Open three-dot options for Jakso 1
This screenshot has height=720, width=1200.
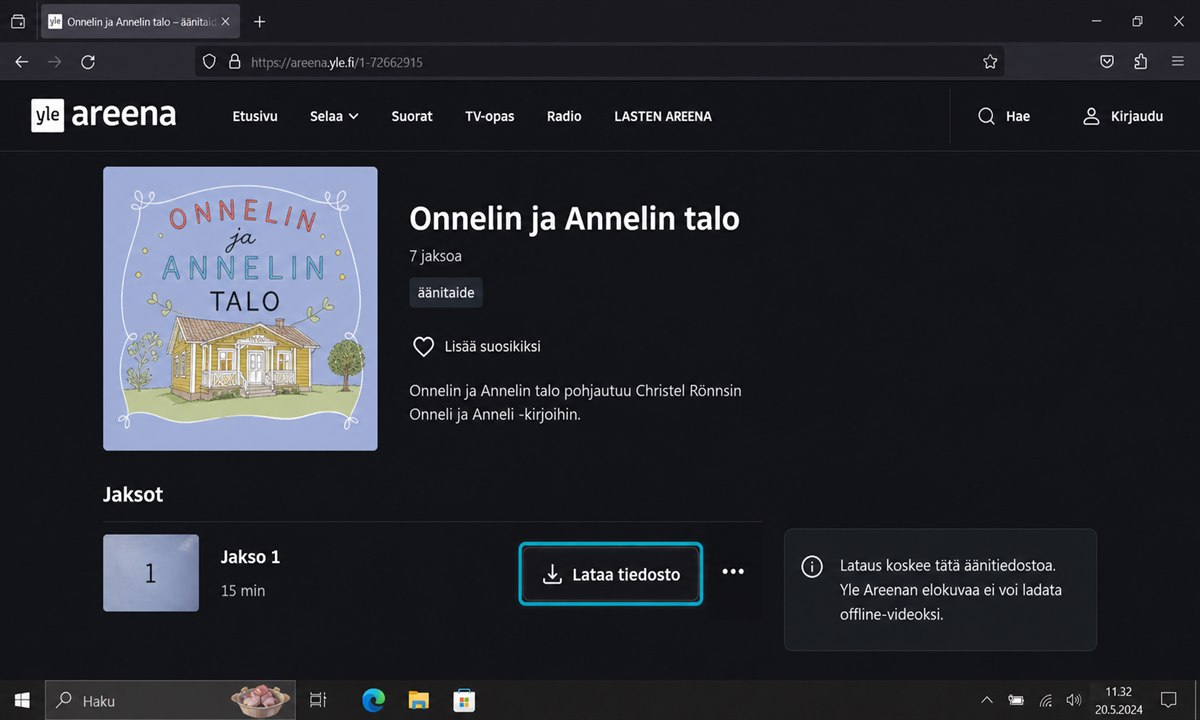tap(733, 572)
